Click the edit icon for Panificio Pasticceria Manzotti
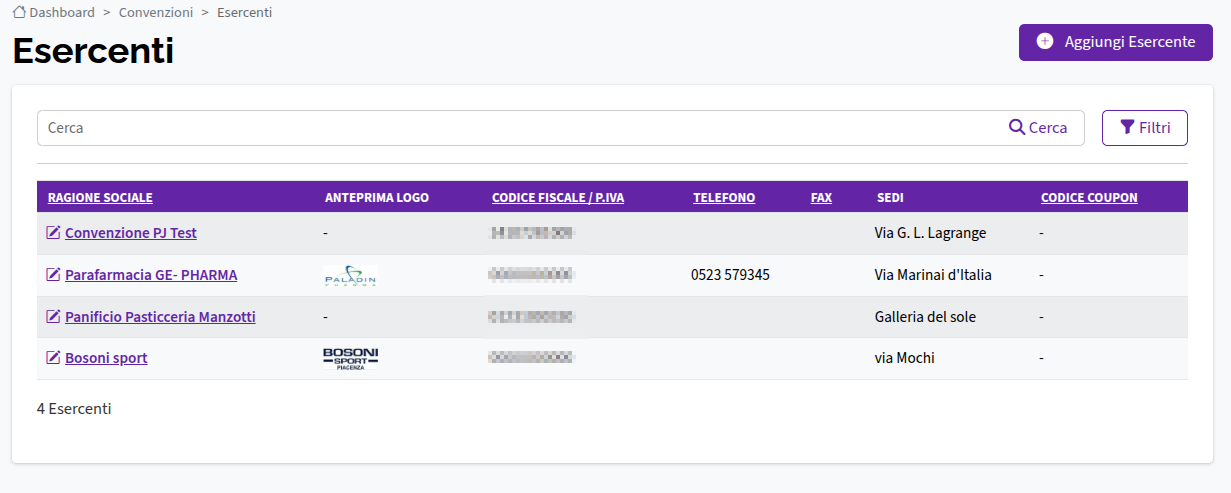 (x=53, y=316)
